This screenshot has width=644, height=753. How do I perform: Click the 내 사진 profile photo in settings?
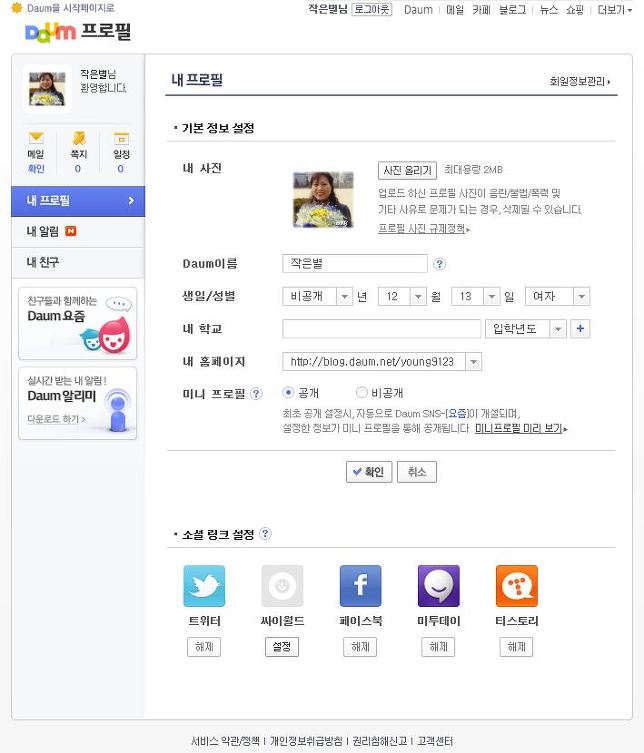[x=323, y=200]
